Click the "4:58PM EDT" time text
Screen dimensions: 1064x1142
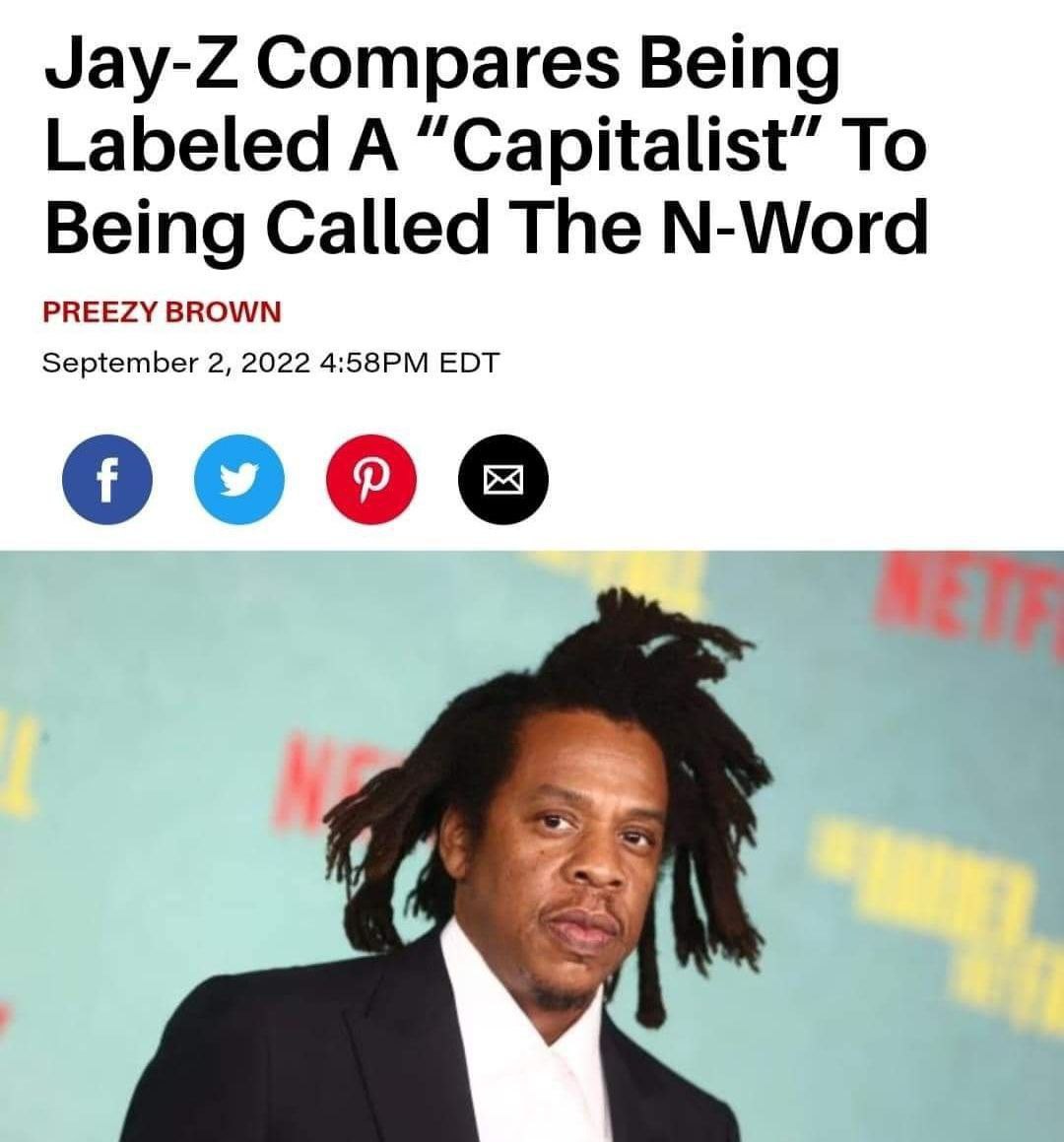pos(410,362)
